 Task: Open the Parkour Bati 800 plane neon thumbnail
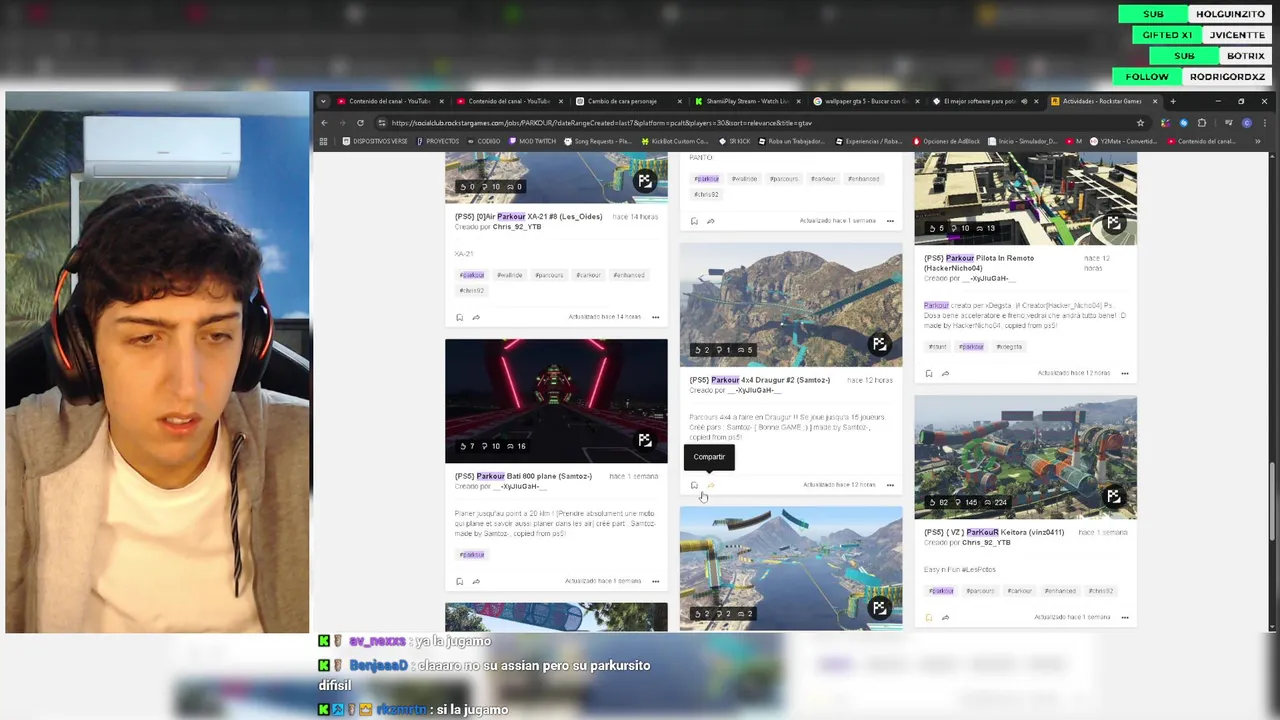pos(556,401)
